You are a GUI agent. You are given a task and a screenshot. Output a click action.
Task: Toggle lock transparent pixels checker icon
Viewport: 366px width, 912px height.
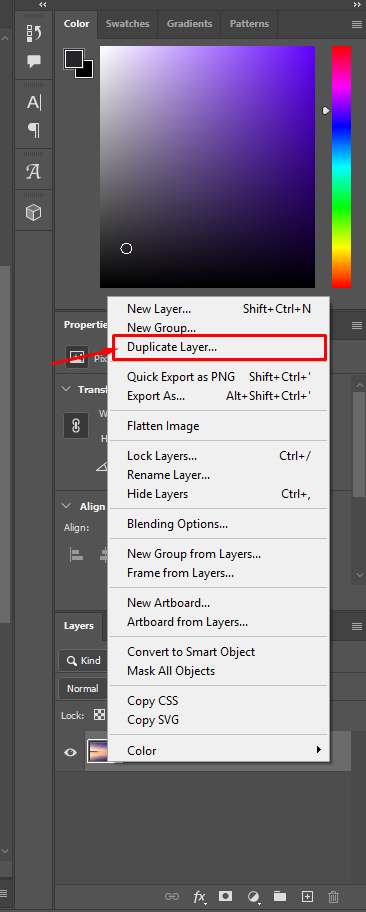pos(100,715)
